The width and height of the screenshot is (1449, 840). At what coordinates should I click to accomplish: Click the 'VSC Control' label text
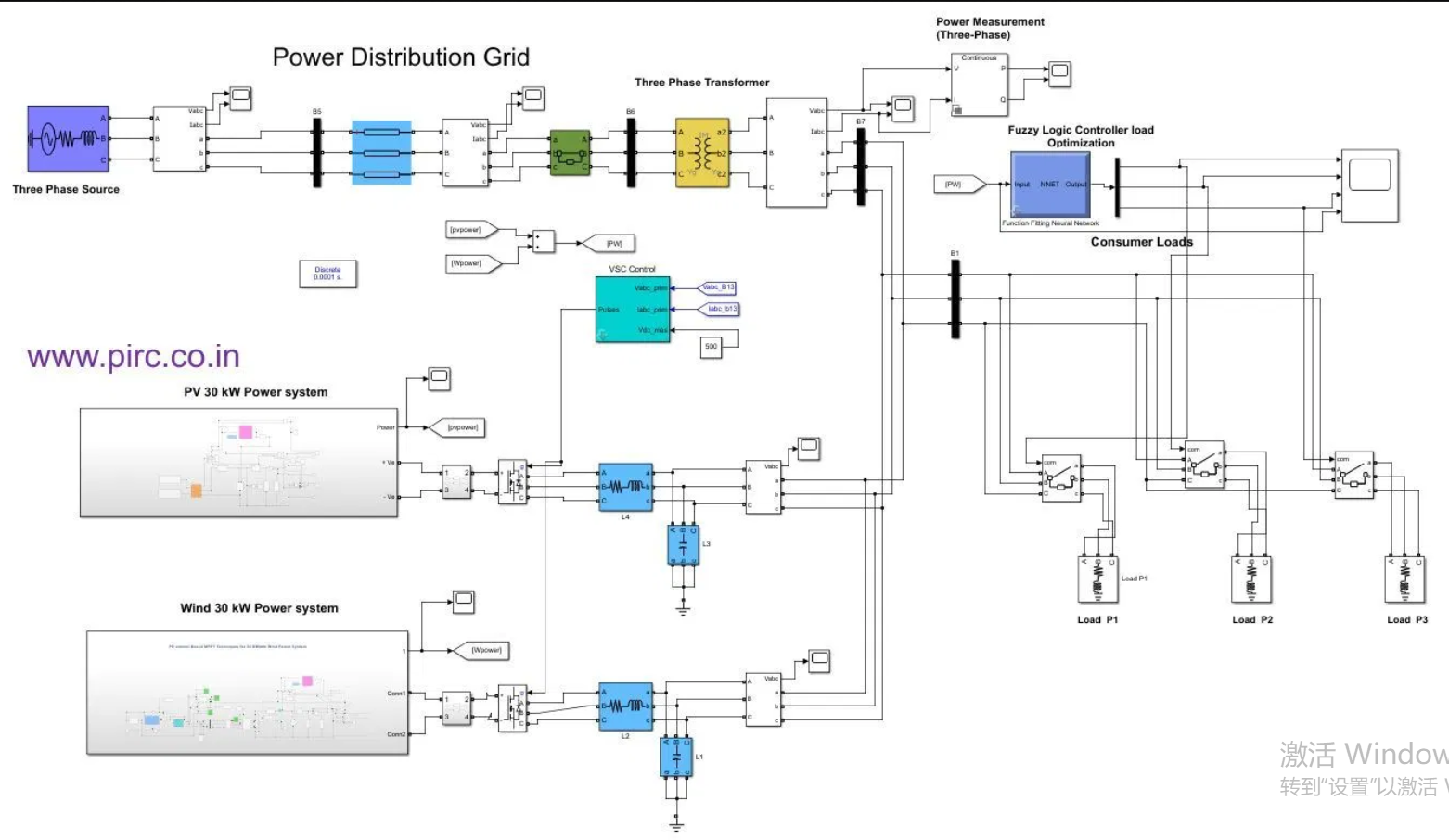click(632, 269)
